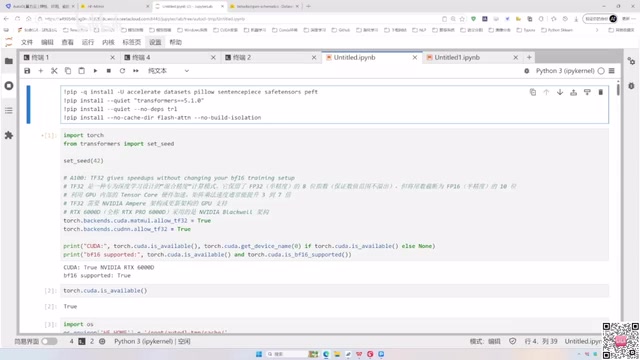Insert a cell above the active cell icon
640x360 pixels.
point(573,93)
